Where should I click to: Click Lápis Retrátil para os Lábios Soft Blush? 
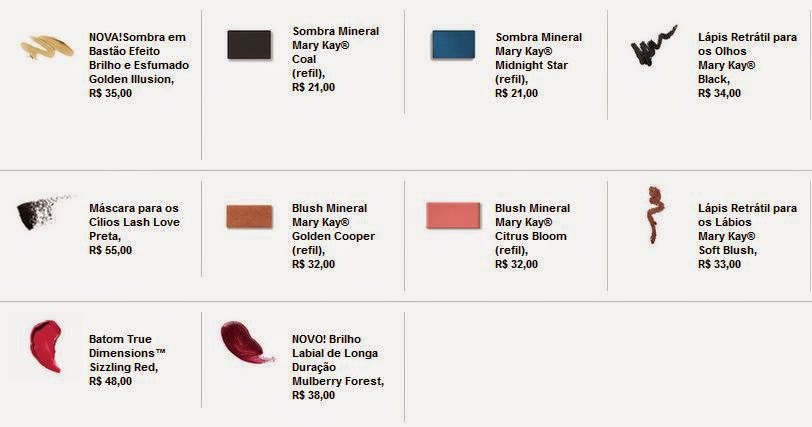pyautogui.click(x=747, y=236)
